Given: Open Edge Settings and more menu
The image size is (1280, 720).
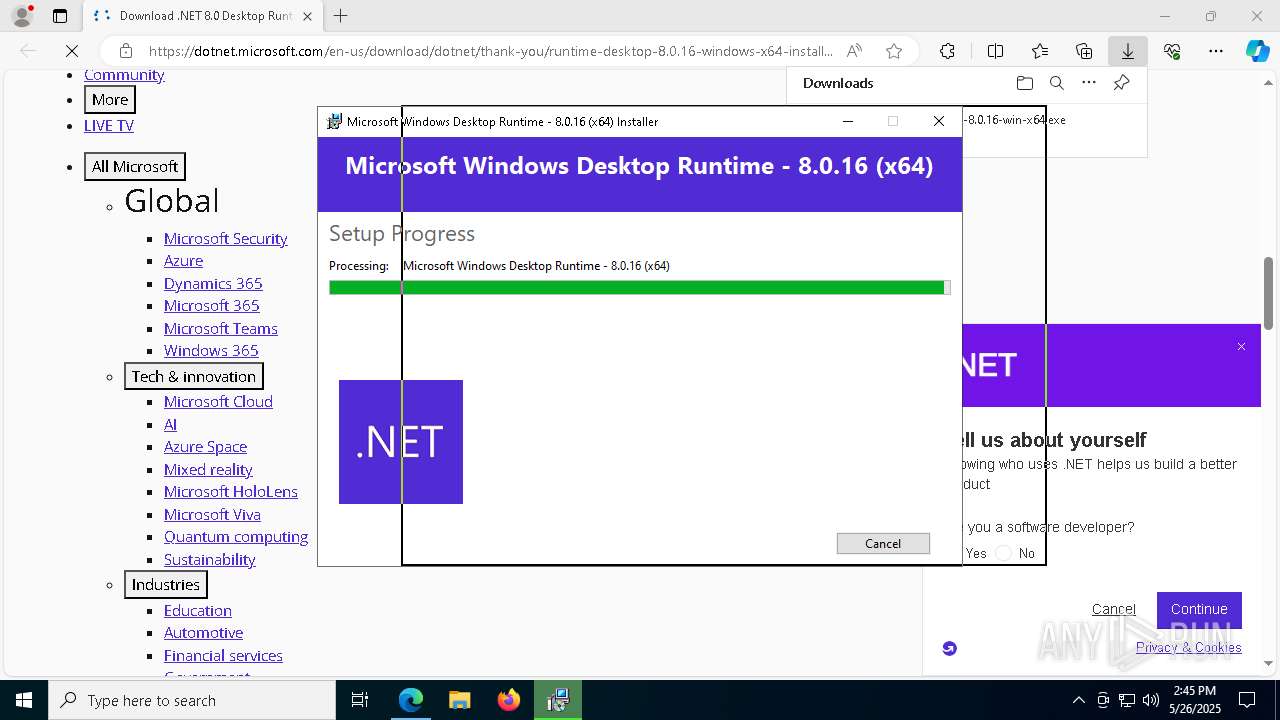Looking at the screenshot, I should [x=1216, y=51].
